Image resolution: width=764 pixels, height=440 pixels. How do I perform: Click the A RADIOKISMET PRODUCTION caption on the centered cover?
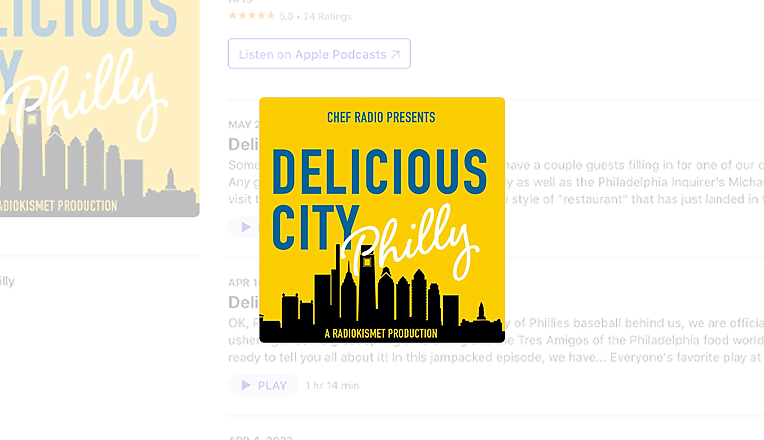tap(381, 334)
